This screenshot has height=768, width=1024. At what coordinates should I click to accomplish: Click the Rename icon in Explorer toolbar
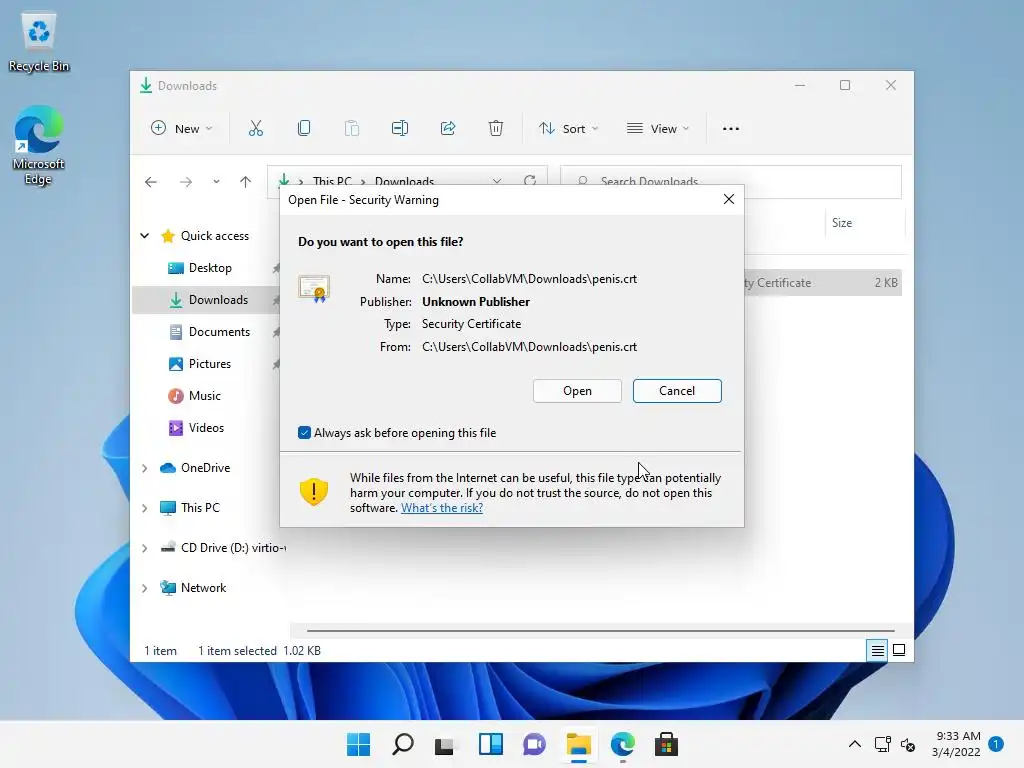tap(400, 129)
